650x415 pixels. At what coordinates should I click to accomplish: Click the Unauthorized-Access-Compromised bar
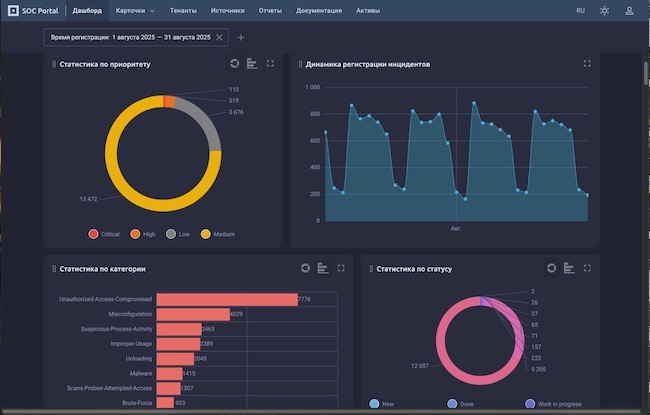point(227,299)
